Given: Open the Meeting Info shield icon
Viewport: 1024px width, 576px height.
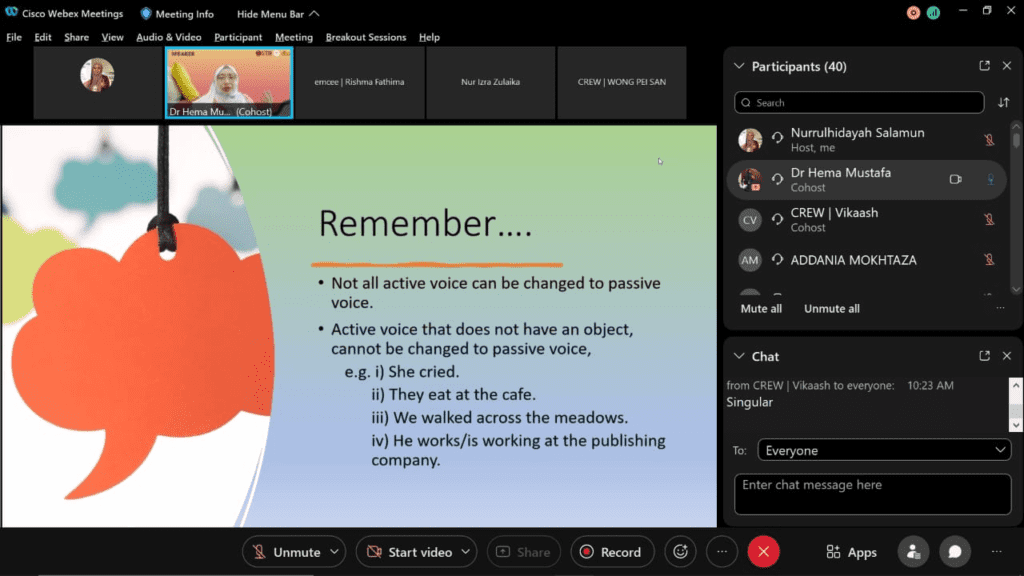Looking at the screenshot, I should coord(146,14).
